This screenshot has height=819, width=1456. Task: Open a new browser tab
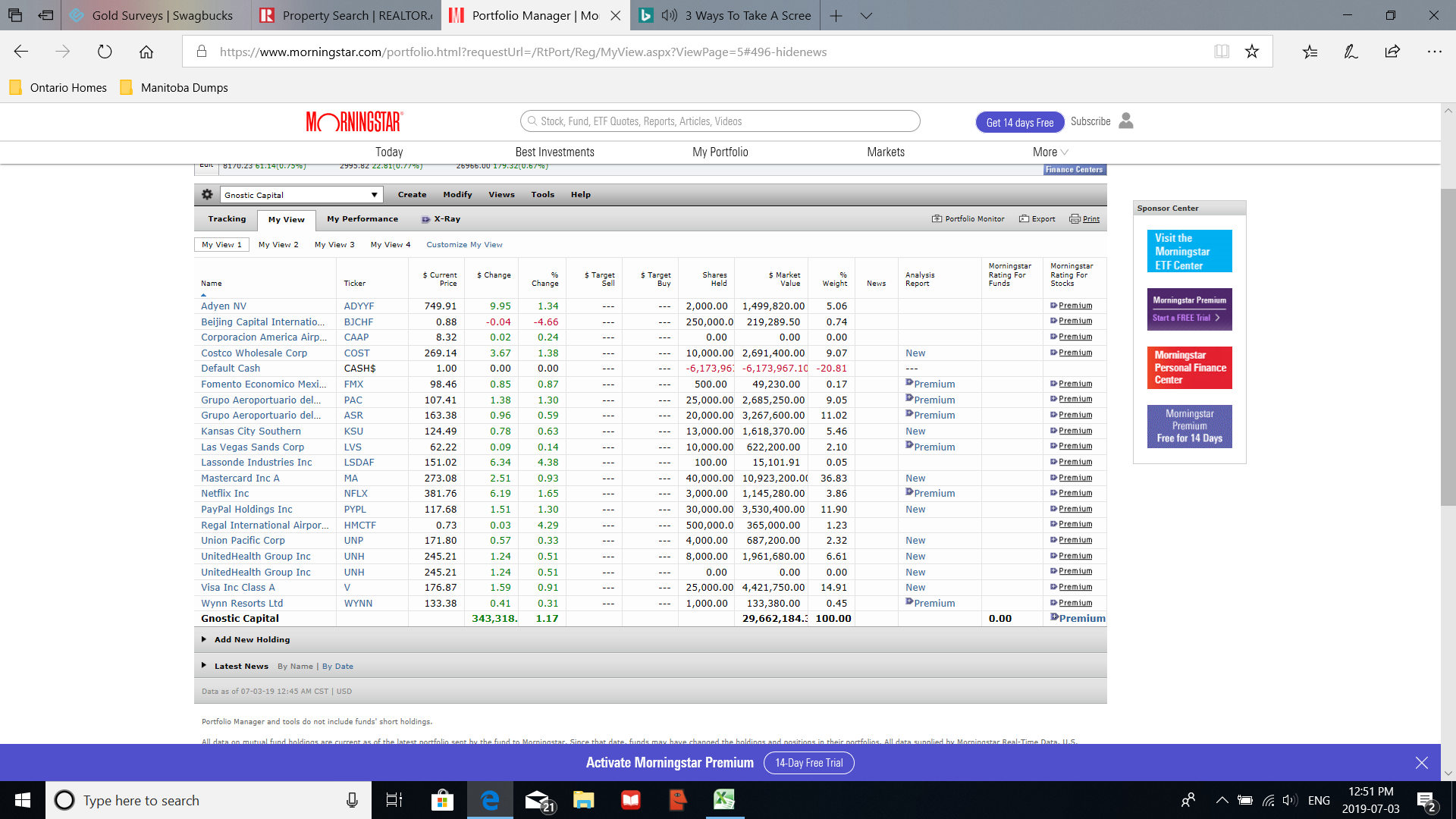pyautogui.click(x=836, y=15)
